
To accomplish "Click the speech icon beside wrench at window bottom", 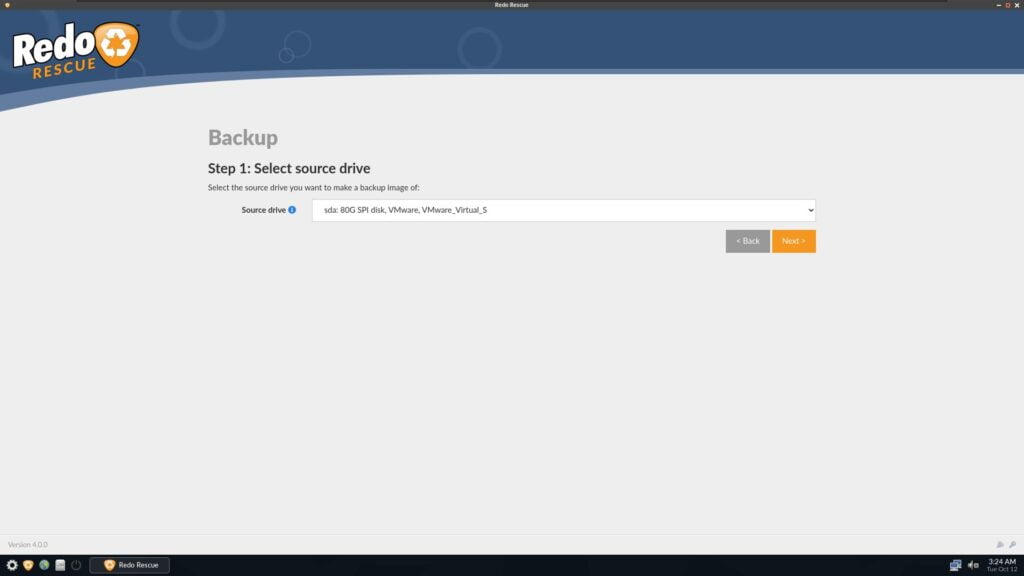I will 1000,544.
